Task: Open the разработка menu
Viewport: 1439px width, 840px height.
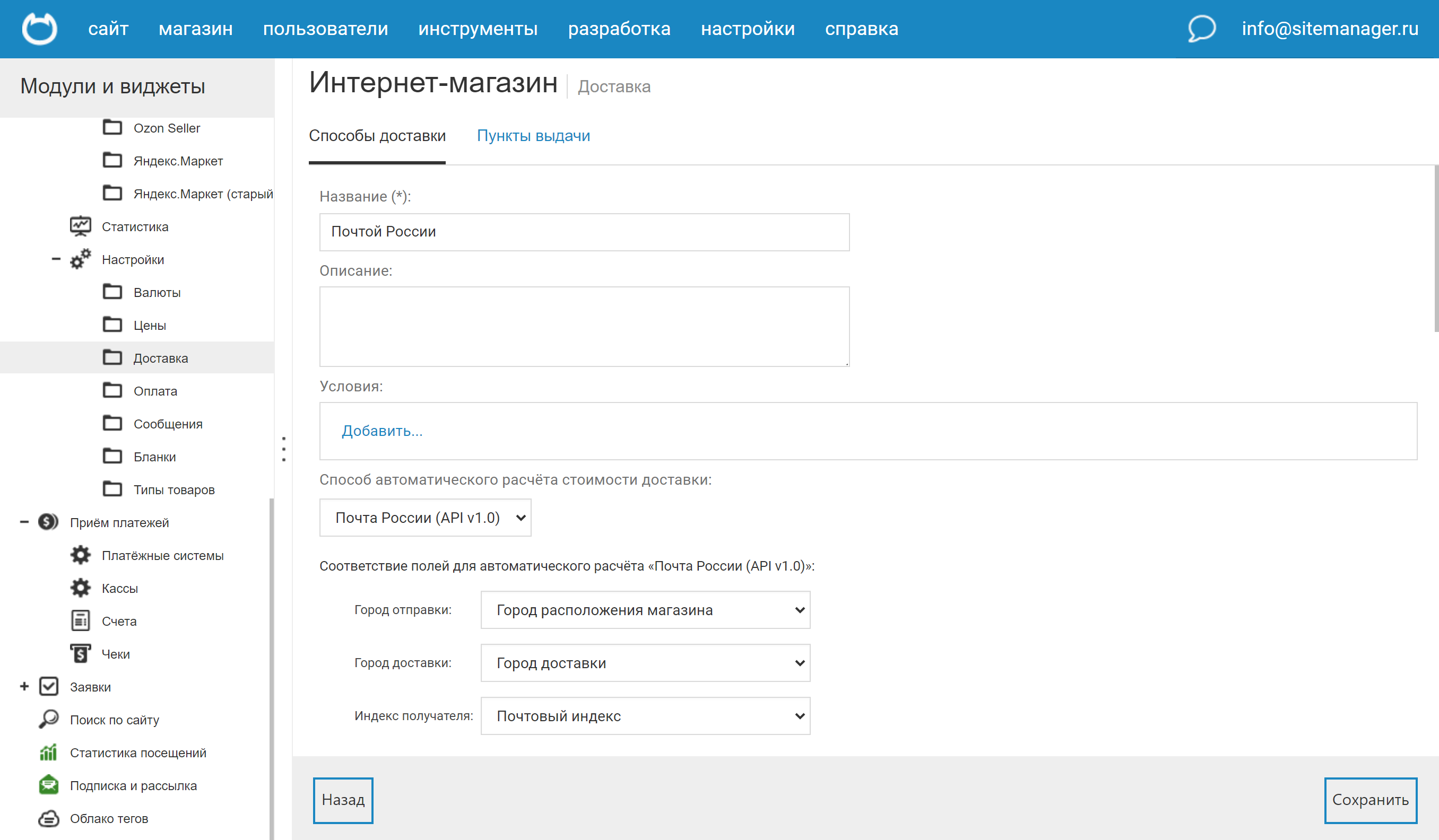Action: click(620, 29)
